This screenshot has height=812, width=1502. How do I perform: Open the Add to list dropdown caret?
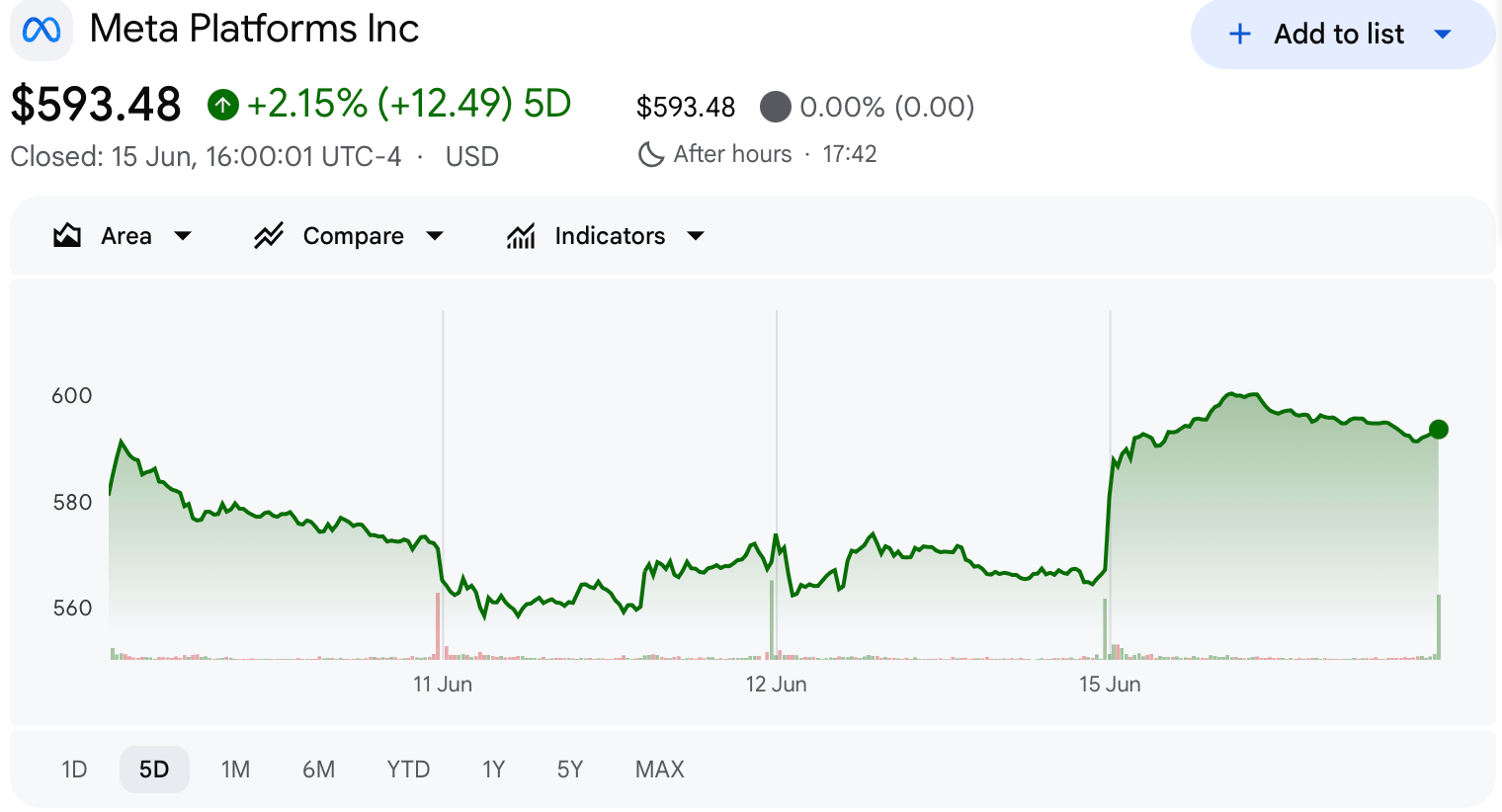point(1443,35)
